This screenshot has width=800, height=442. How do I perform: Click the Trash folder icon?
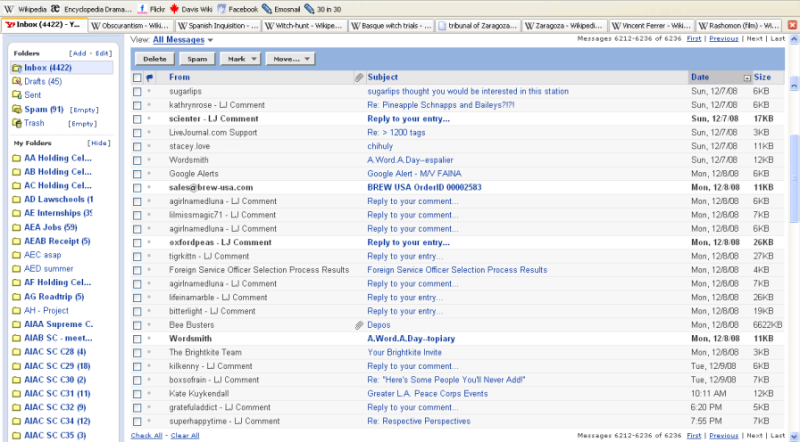pyautogui.click(x=17, y=123)
